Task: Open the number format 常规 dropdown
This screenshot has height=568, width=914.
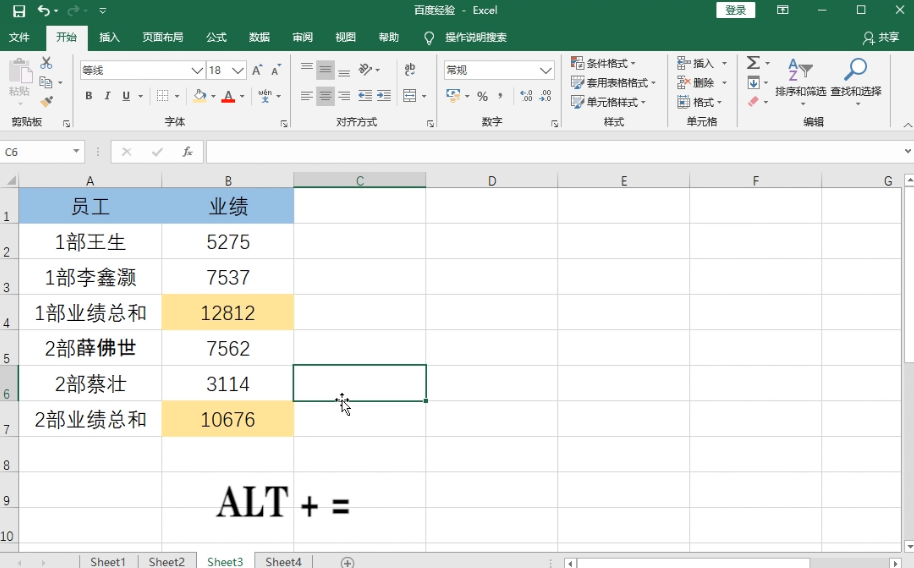Action: 546,71
